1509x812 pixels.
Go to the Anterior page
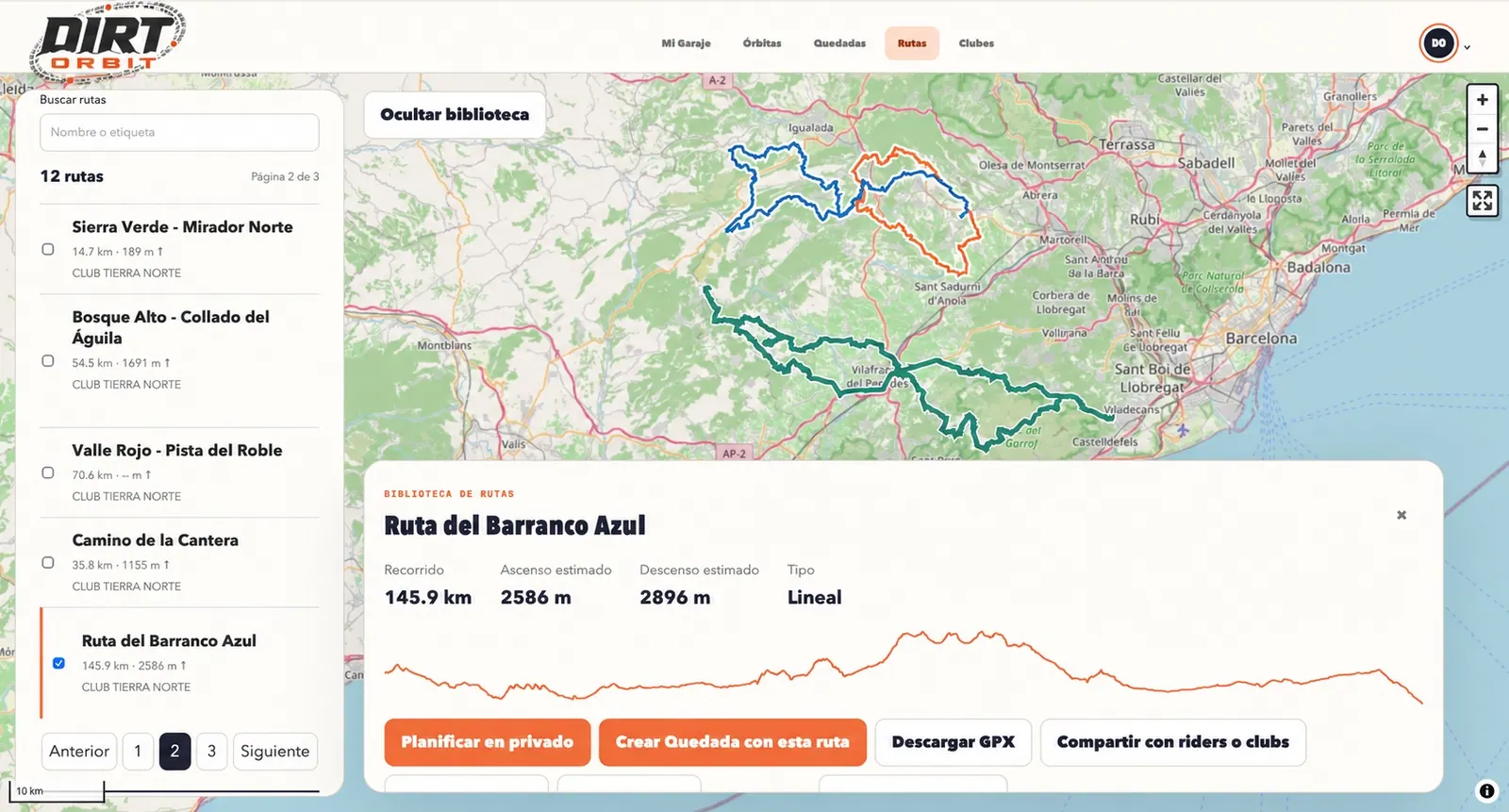coord(79,752)
